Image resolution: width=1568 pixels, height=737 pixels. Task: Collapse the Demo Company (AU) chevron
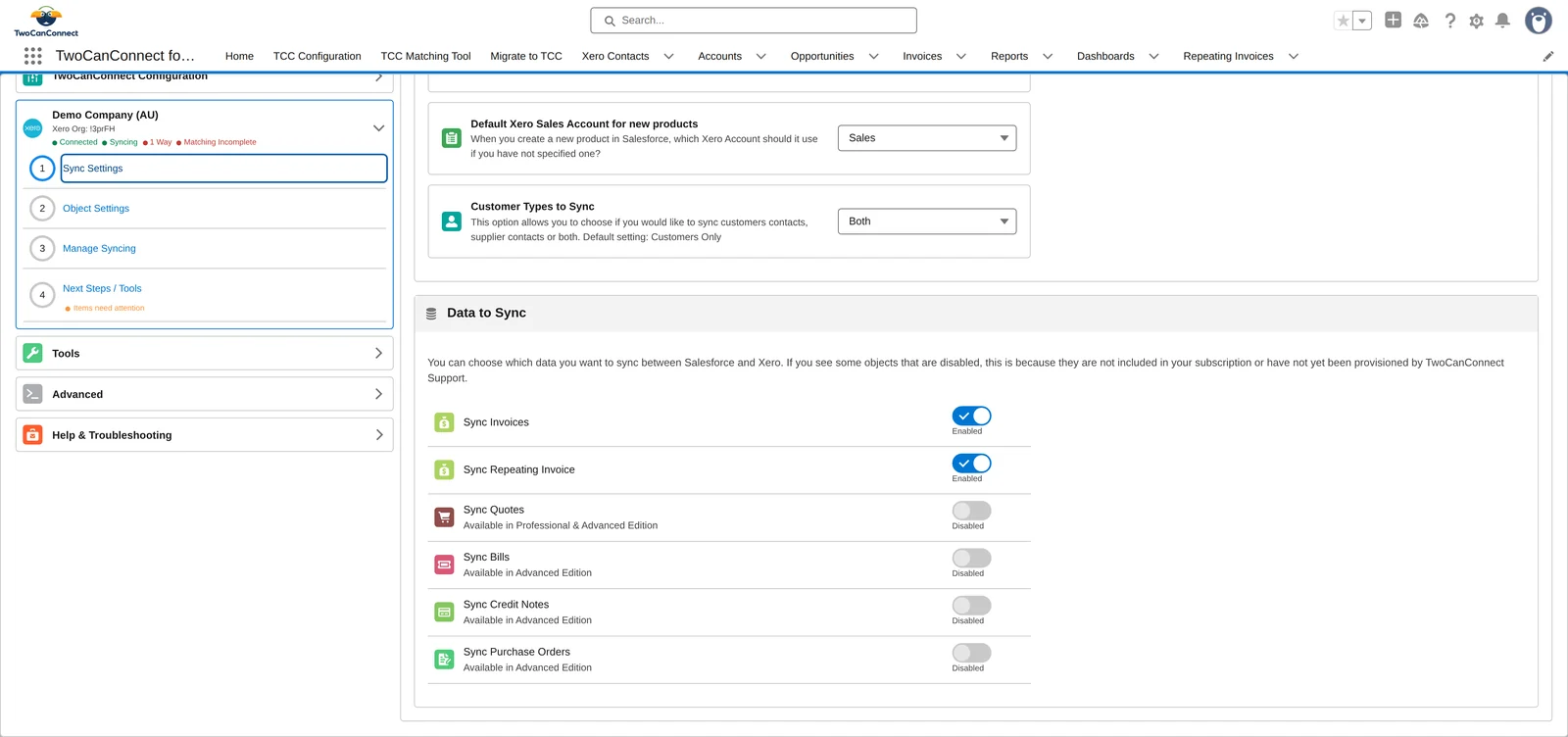coord(378,128)
